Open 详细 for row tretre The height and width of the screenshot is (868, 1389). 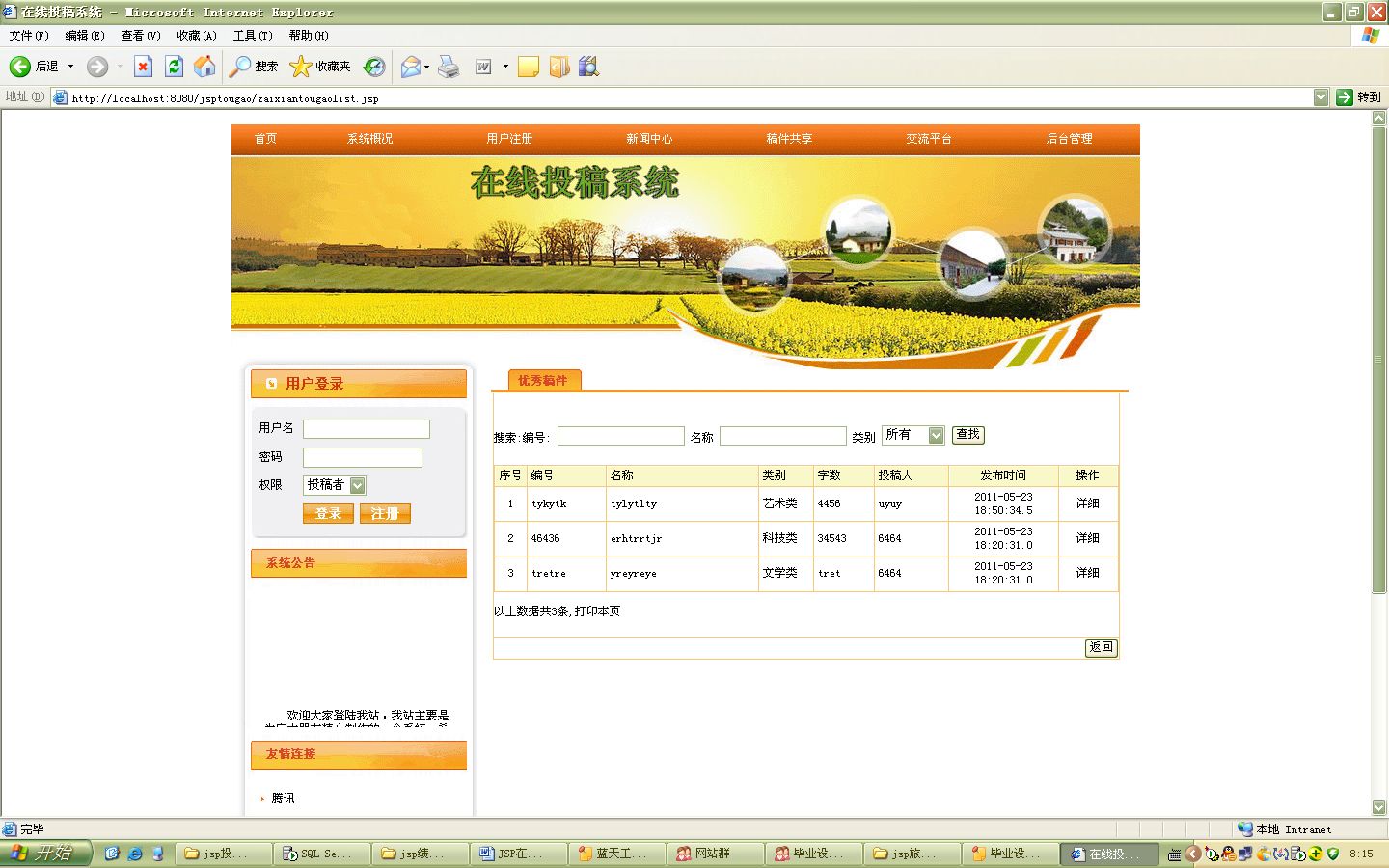(1088, 573)
